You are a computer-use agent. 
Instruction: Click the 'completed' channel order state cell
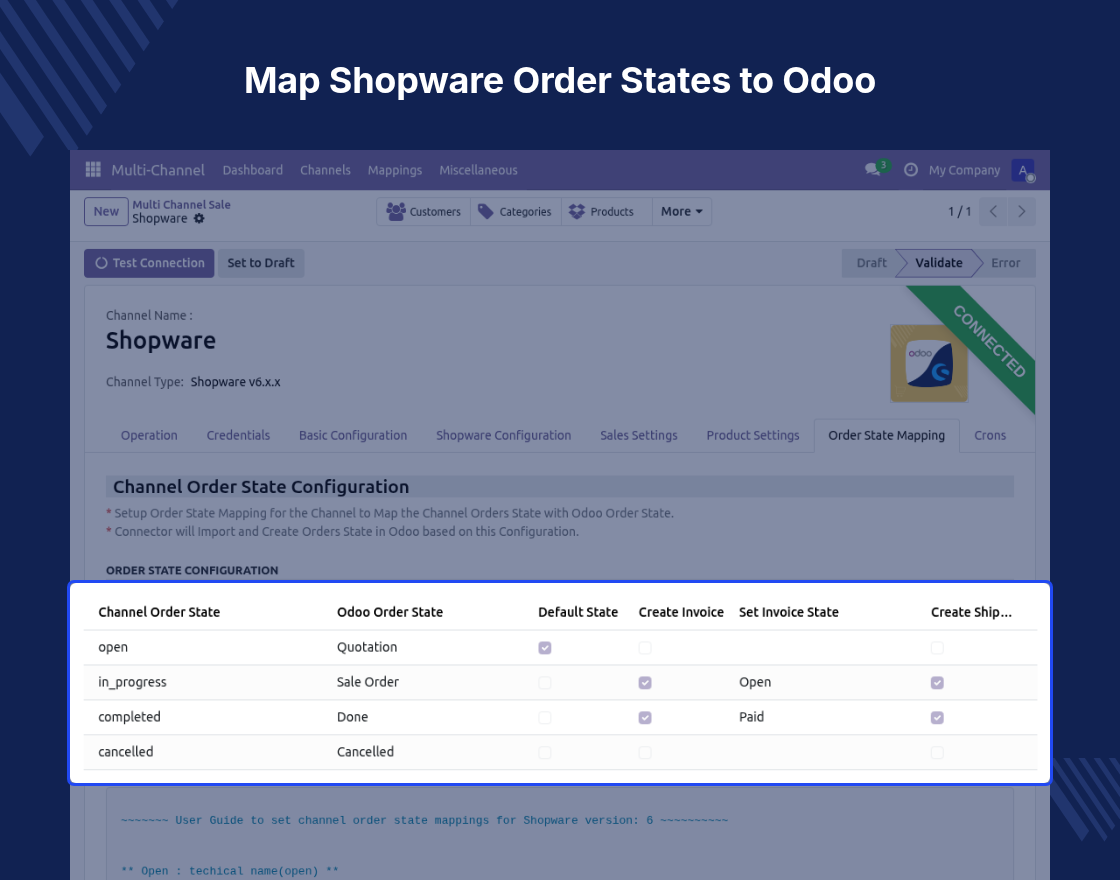129,717
